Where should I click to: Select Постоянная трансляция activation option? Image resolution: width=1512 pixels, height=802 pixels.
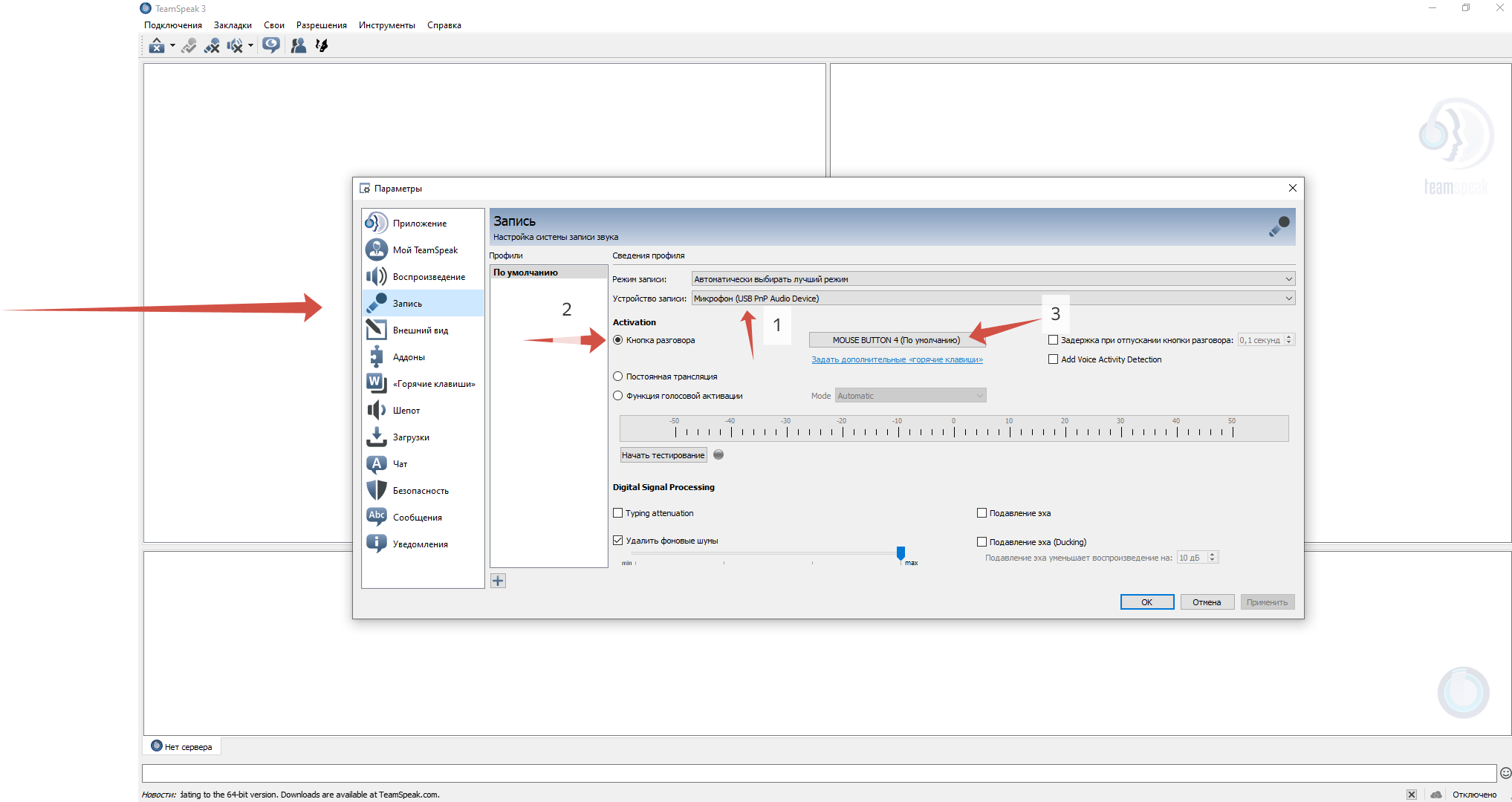617,376
